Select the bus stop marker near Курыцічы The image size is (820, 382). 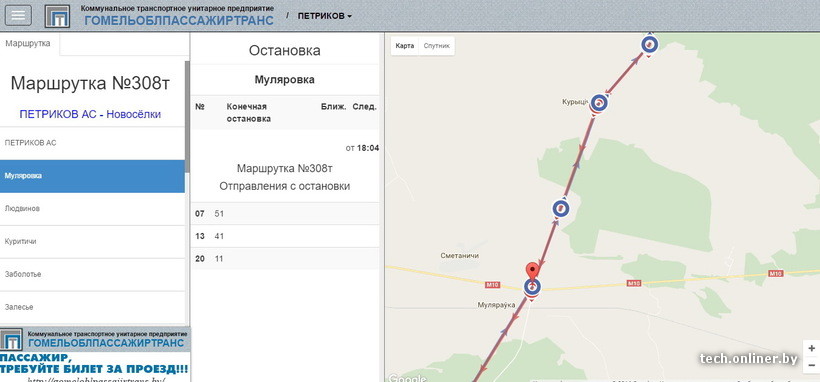point(599,103)
